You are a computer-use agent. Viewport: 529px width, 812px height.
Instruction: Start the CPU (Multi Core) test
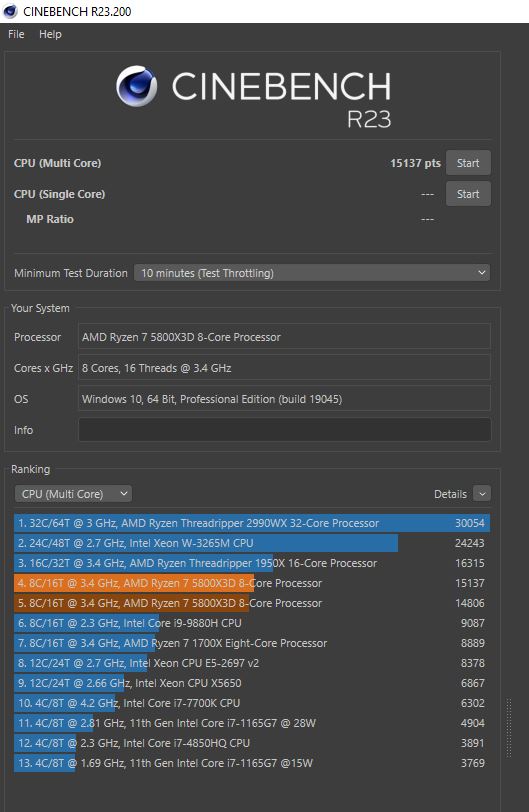click(x=468, y=163)
